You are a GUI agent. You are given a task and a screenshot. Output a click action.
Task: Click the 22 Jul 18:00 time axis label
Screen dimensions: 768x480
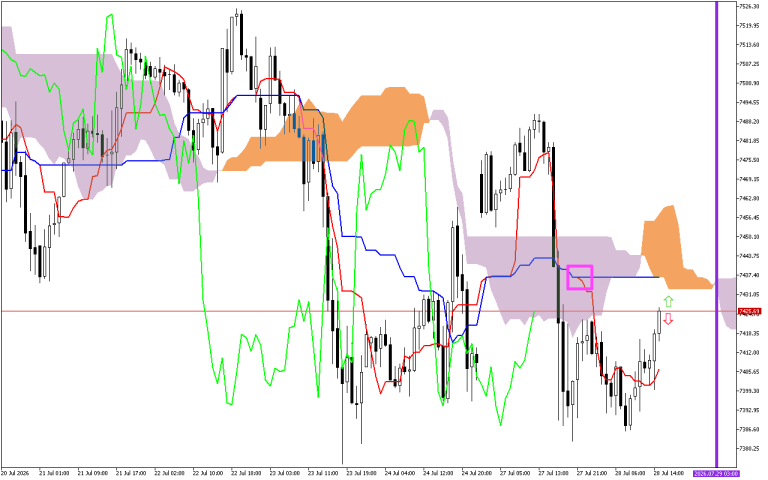pos(246,474)
